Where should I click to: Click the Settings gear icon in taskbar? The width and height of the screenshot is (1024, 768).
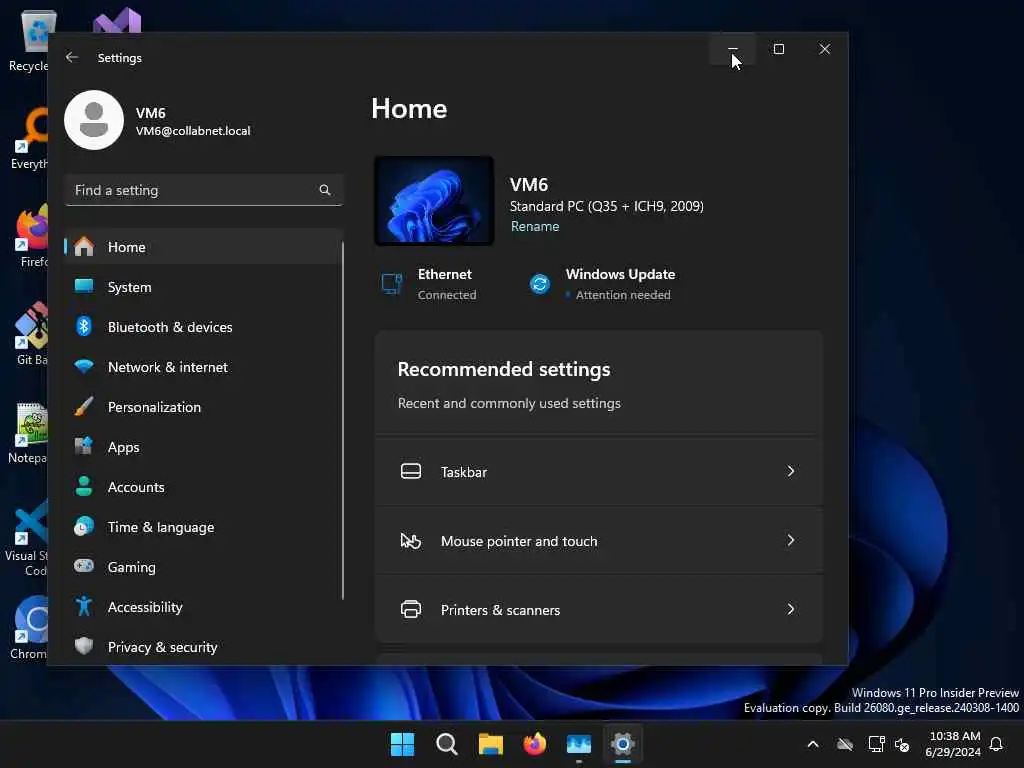(x=623, y=744)
